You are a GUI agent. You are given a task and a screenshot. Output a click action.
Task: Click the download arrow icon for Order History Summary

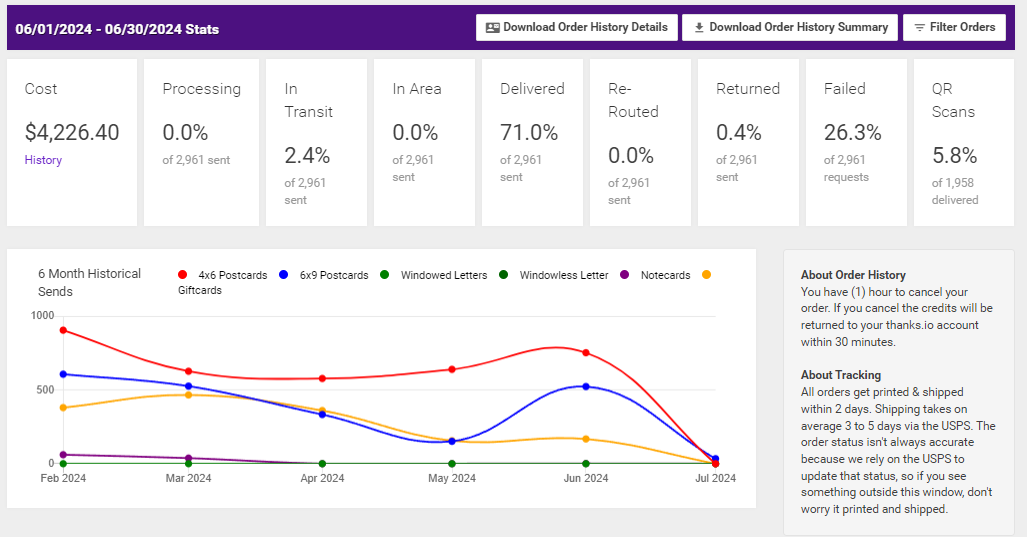point(699,28)
